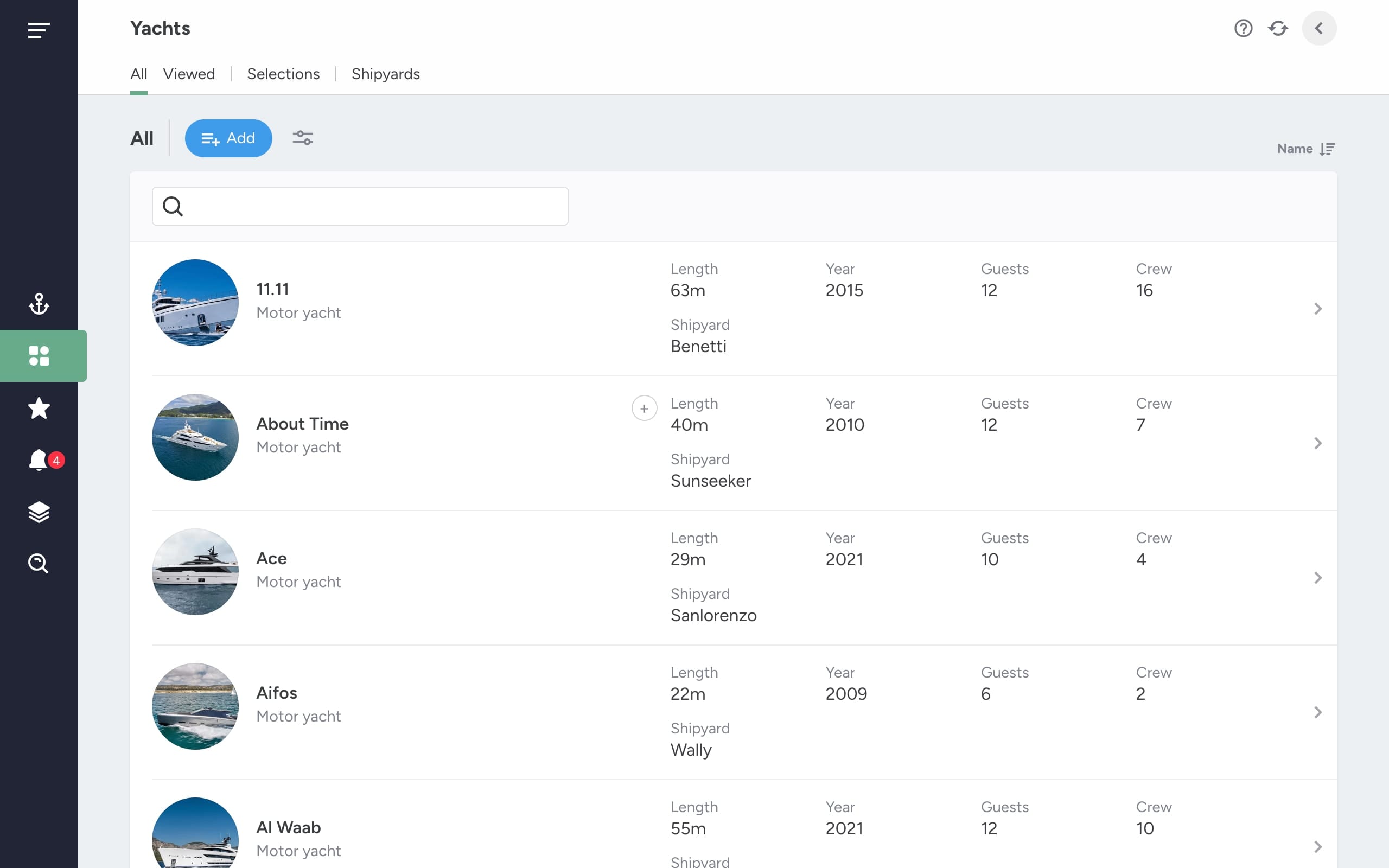The width and height of the screenshot is (1389, 868).
Task: Open the hamburger menu in sidebar
Action: coord(39,30)
